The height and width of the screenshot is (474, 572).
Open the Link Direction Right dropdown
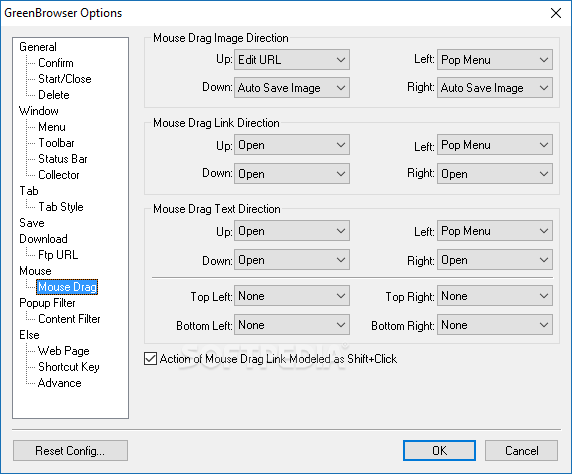[495, 174]
